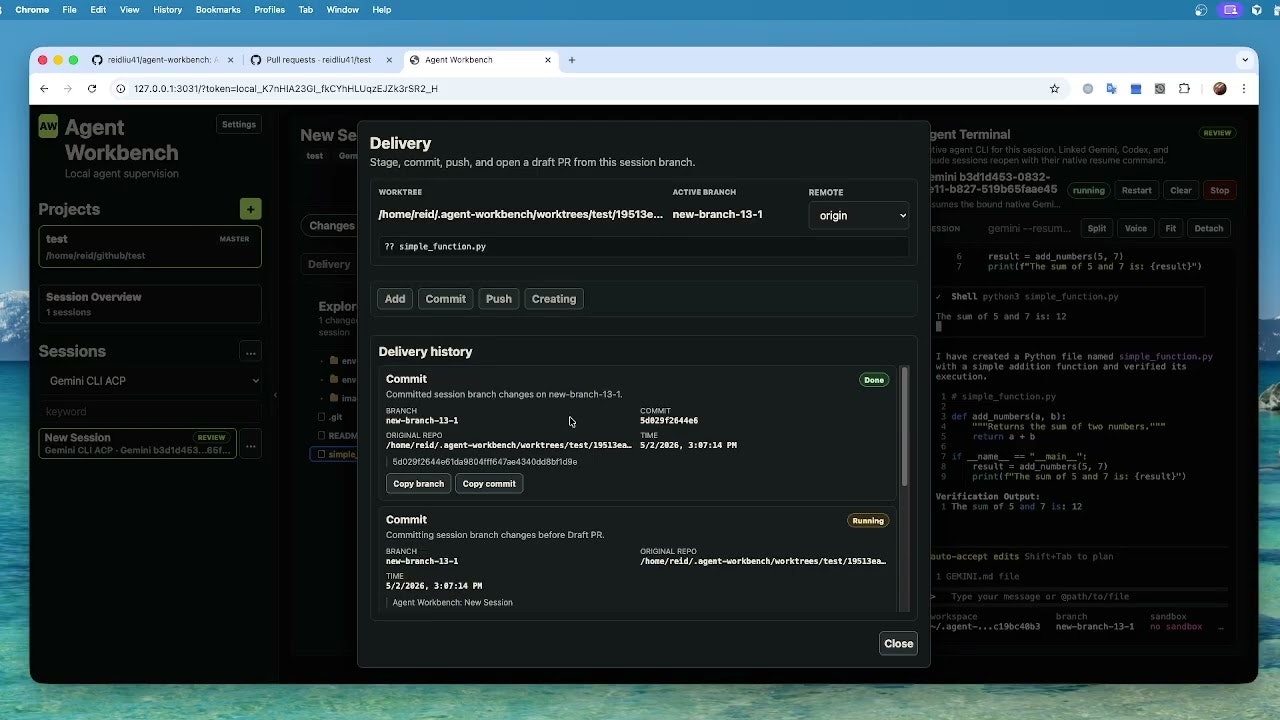Open the Delivery button behind the dialog

(329, 265)
